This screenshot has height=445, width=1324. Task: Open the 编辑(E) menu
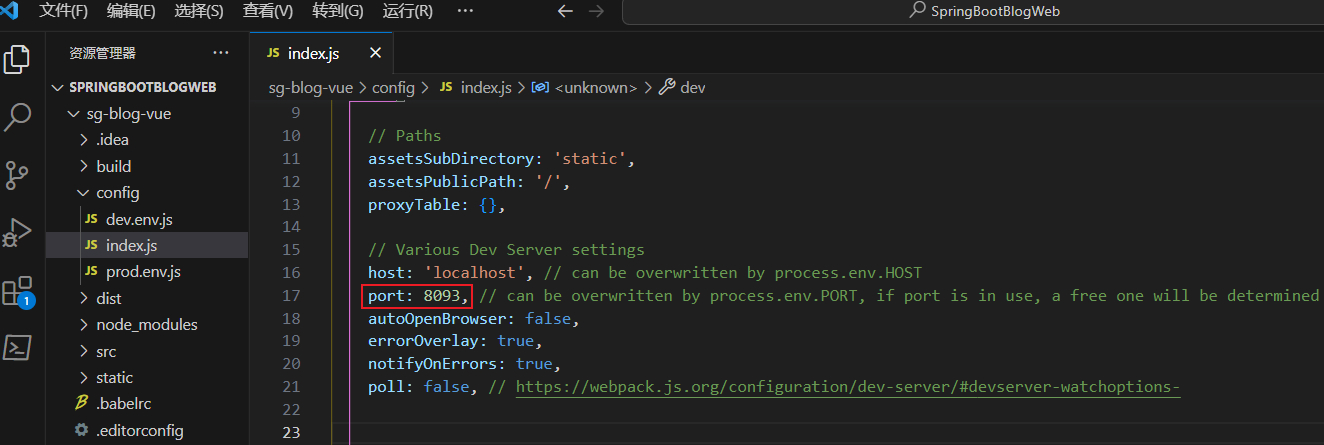coord(131,11)
